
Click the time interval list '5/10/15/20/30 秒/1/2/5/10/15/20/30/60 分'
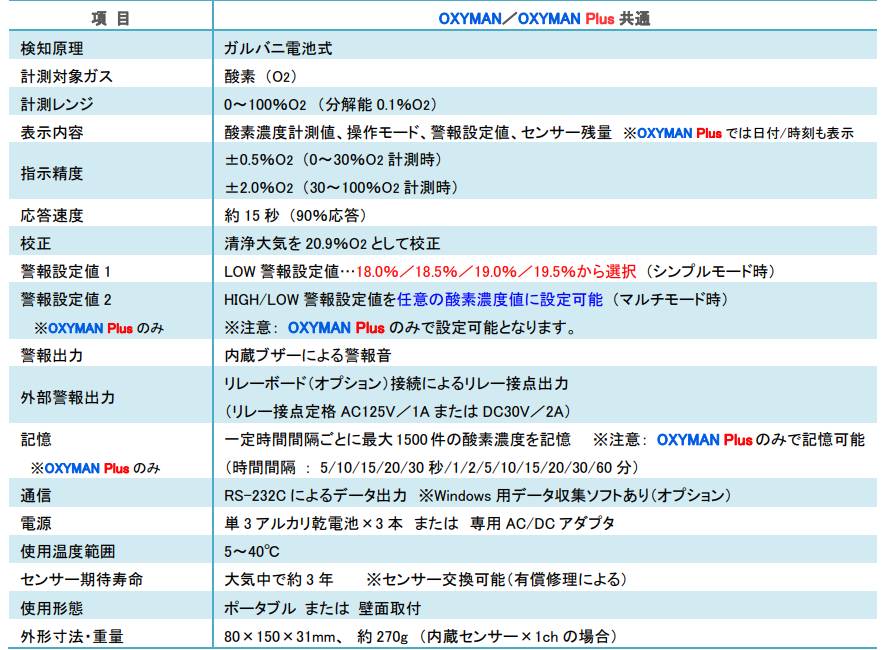(x=476, y=468)
